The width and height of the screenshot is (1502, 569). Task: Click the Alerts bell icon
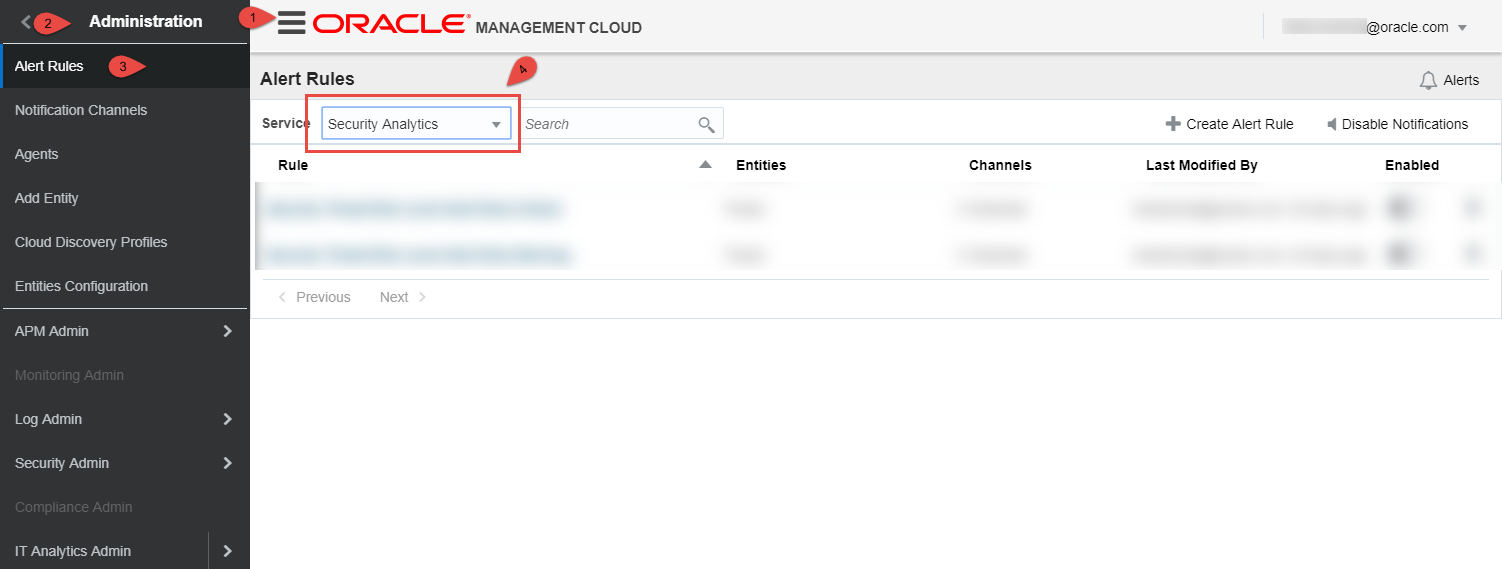1428,80
